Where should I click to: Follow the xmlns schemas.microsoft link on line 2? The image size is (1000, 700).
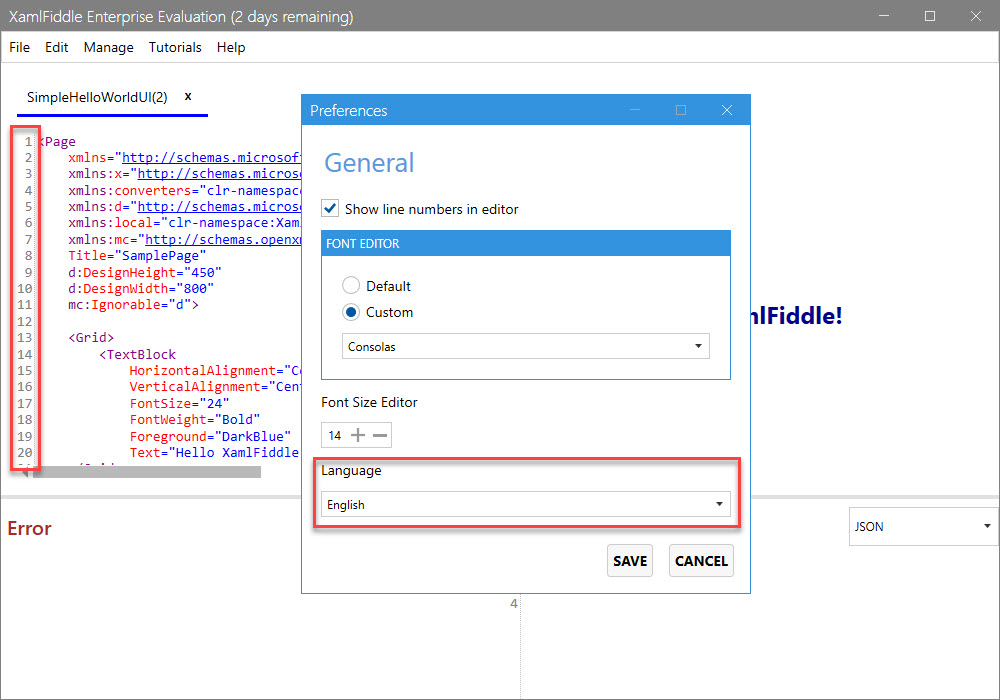tap(211, 157)
